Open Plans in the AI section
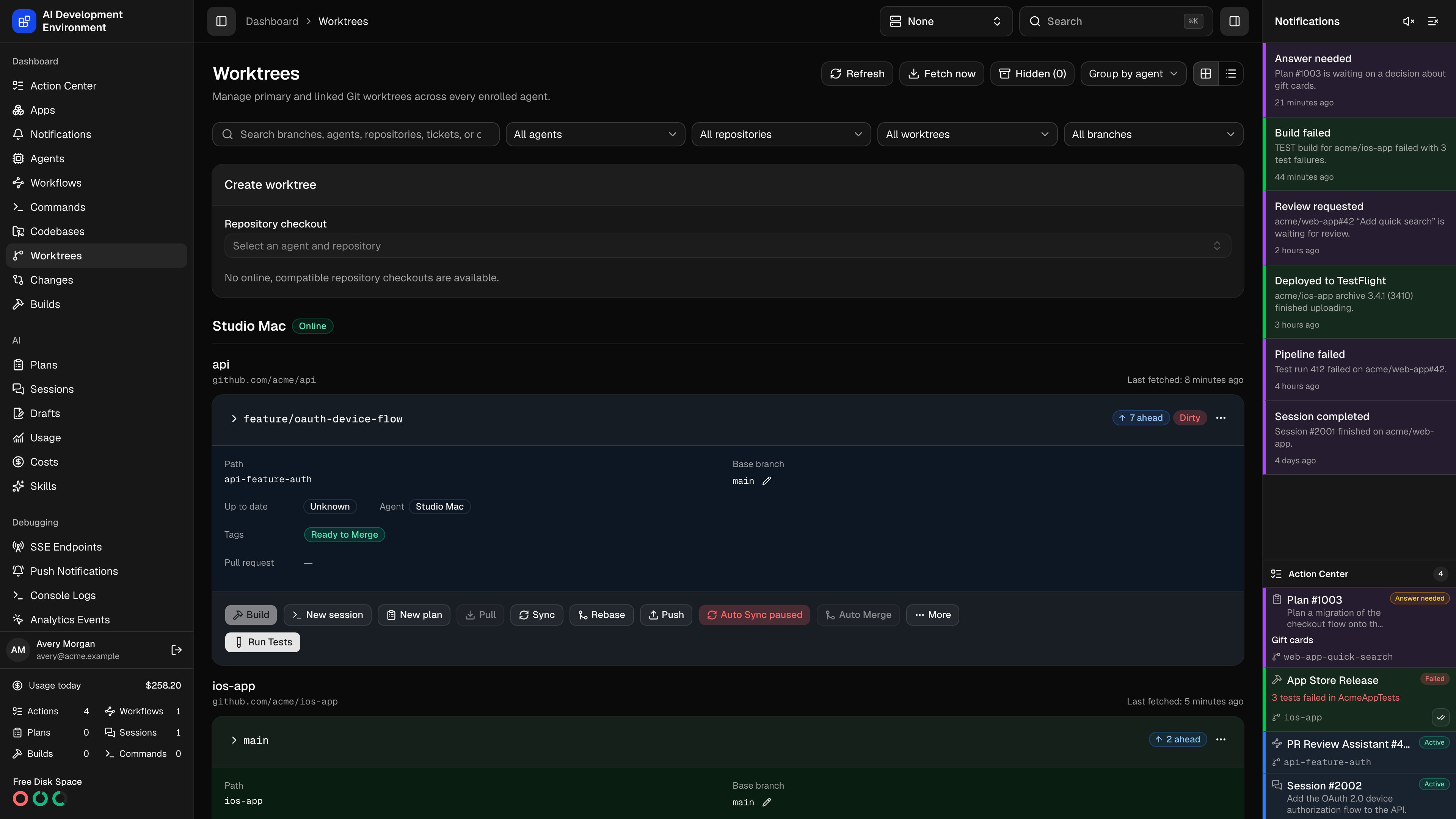1456x819 pixels. [x=97, y=365]
